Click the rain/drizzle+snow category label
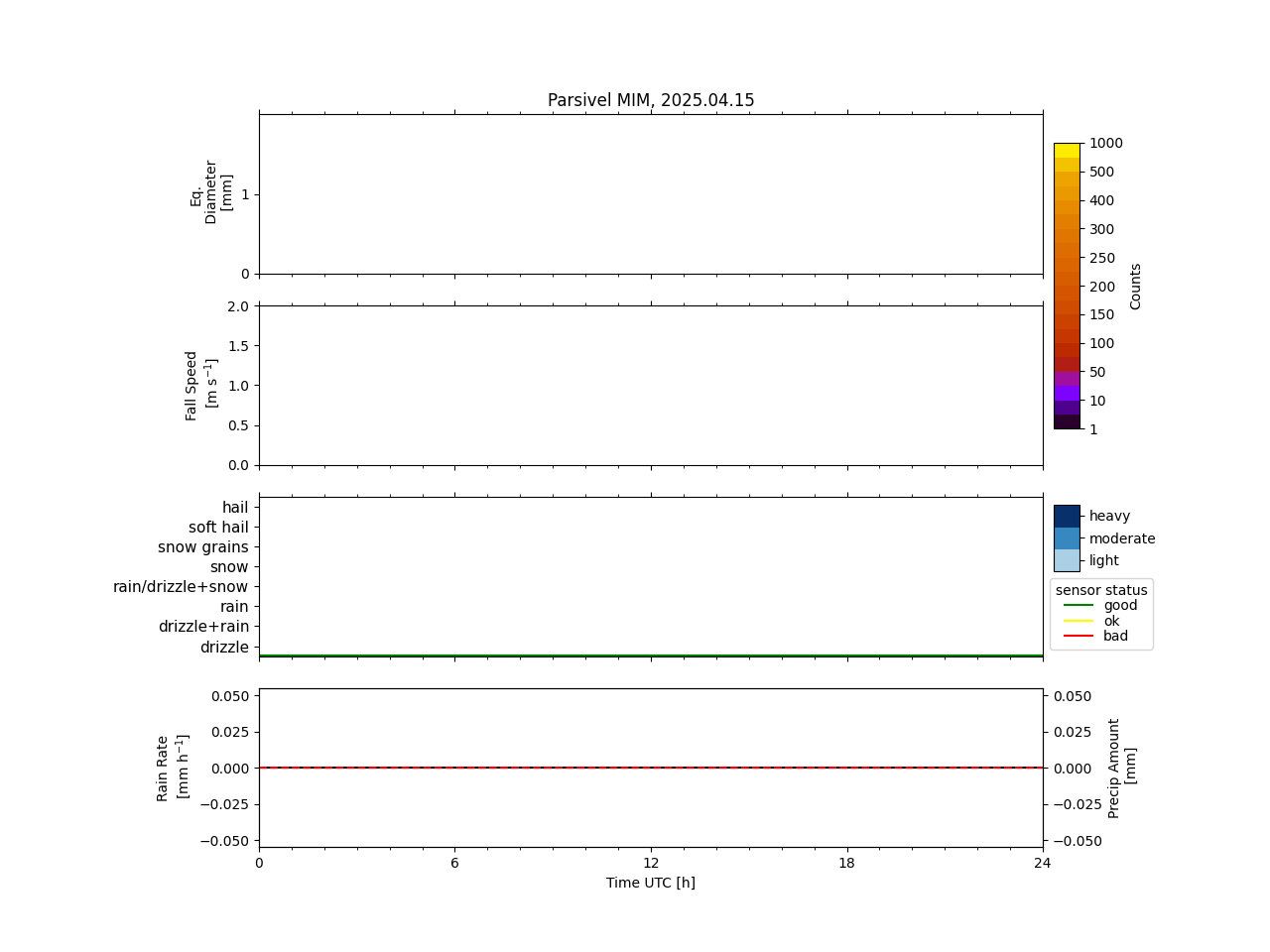1270x952 pixels. coord(181,587)
